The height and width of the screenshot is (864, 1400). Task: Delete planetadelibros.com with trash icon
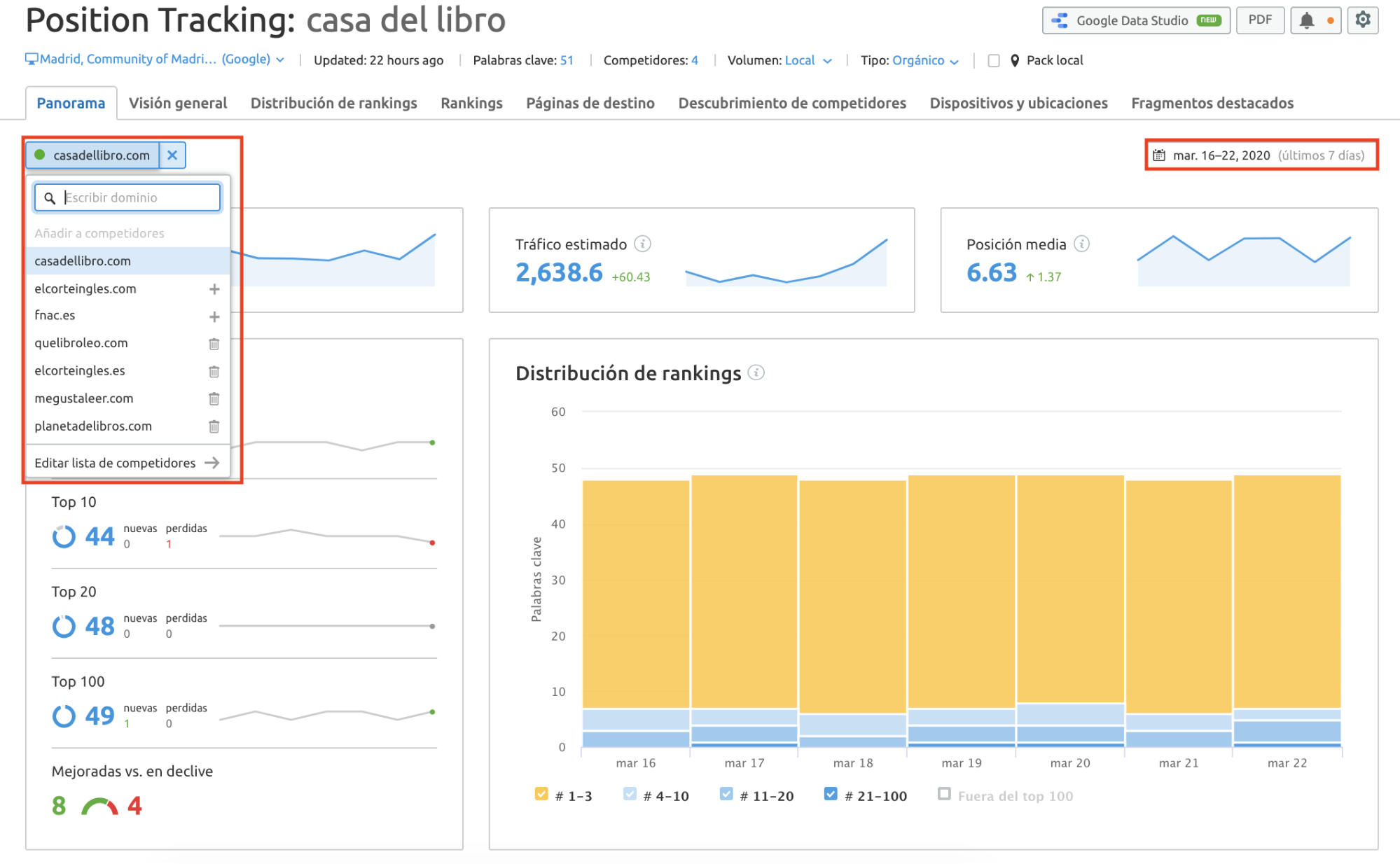(214, 426)
